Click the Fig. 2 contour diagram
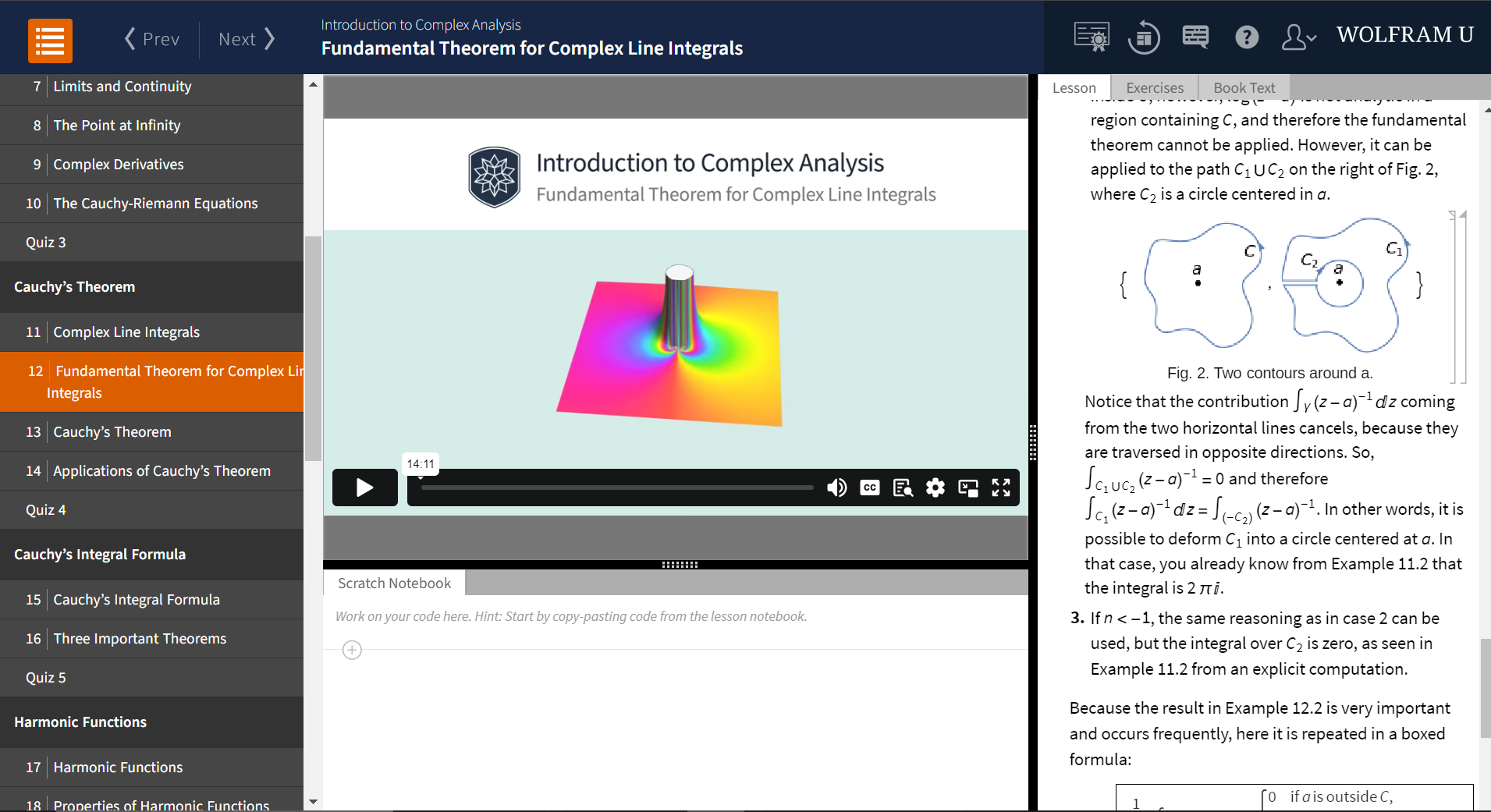The image size is (1491, 812). pyautogui.click(x=1271, y=285)
